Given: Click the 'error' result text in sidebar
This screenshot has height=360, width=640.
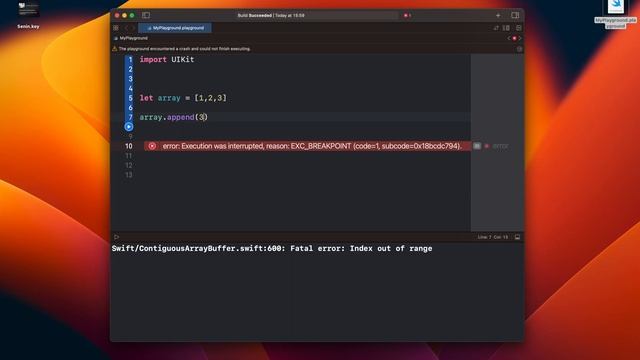Looking at the screenshot, I should coord(500,146).
